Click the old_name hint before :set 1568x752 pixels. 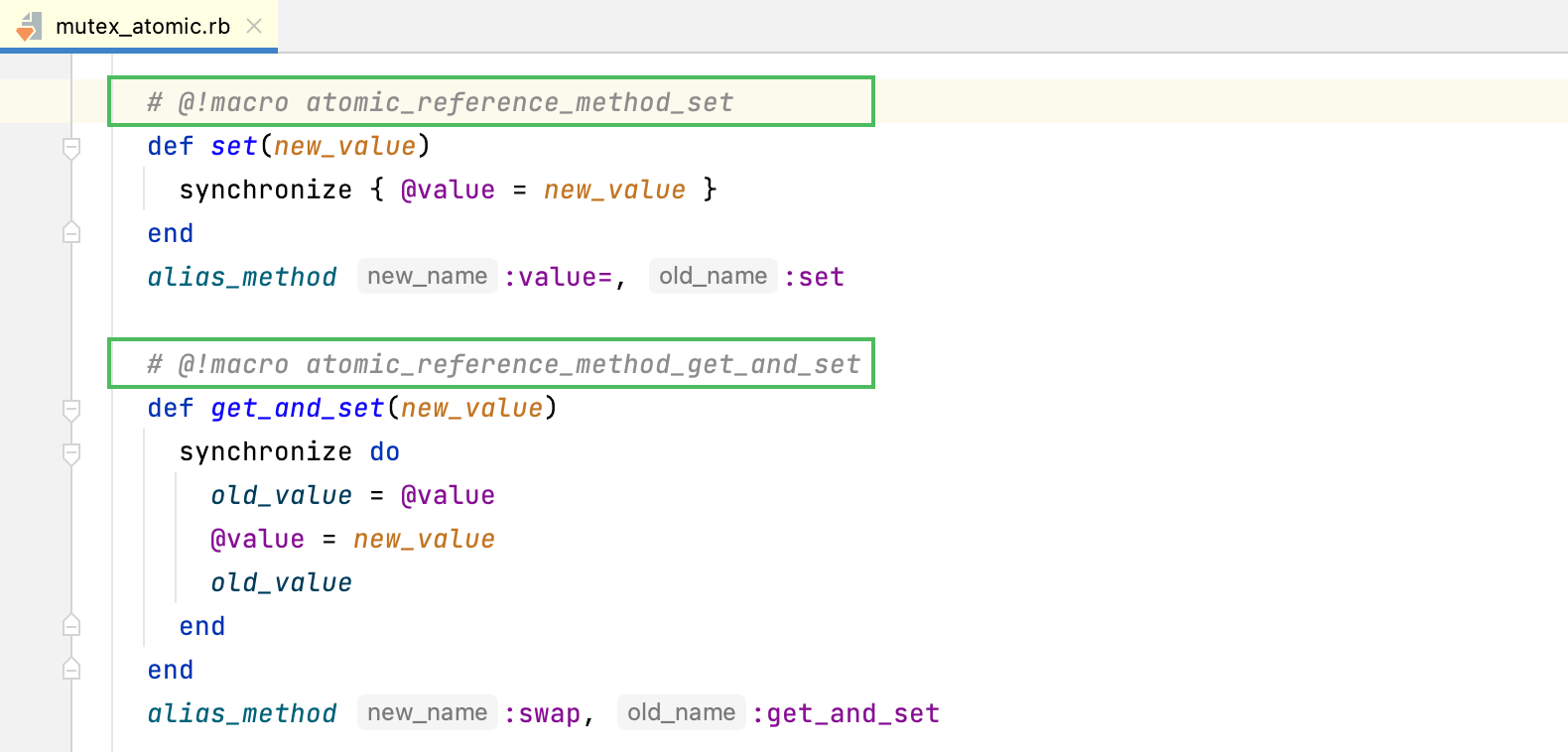713,276
